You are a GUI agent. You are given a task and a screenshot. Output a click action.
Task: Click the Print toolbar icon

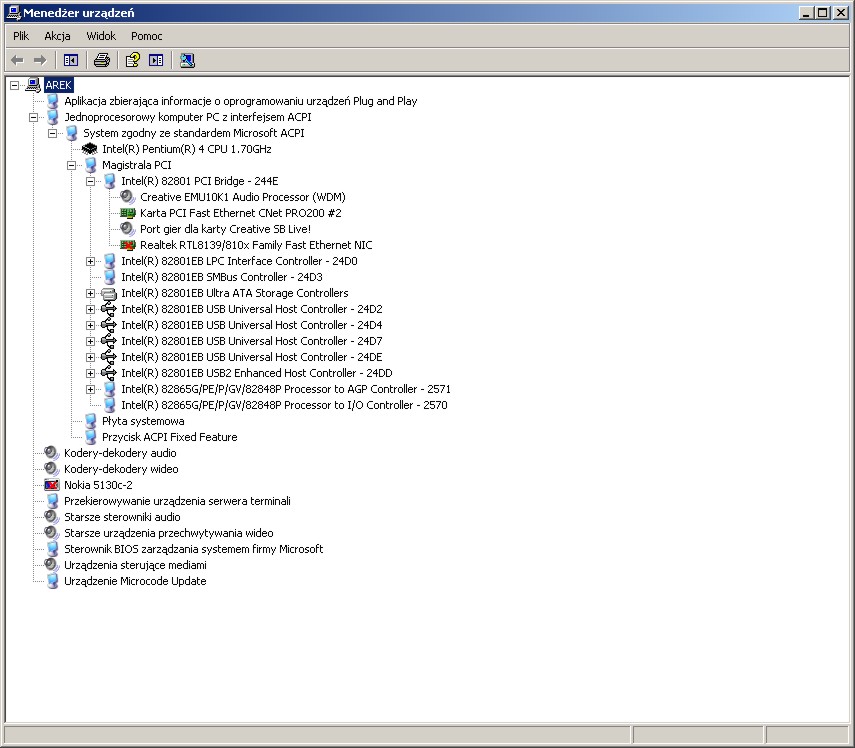(x=102, y=60)
